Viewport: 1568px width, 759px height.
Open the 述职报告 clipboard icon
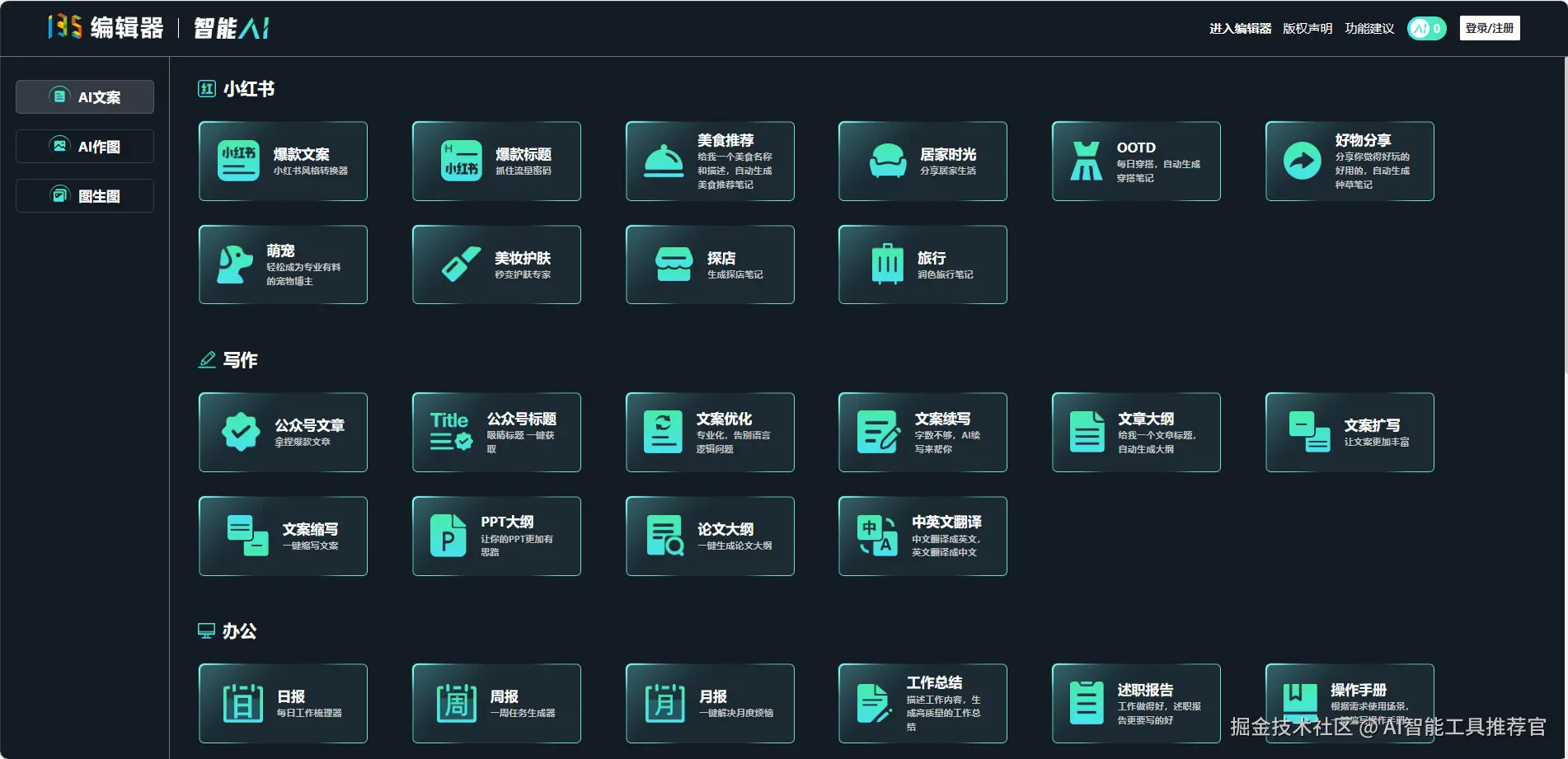1087,703
